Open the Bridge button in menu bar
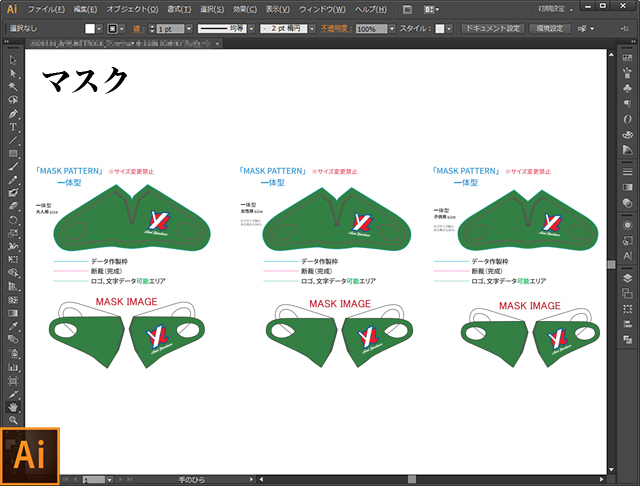The height and width of the screenshot is (486, 640). pyautogui.click(x=407, y=9)
